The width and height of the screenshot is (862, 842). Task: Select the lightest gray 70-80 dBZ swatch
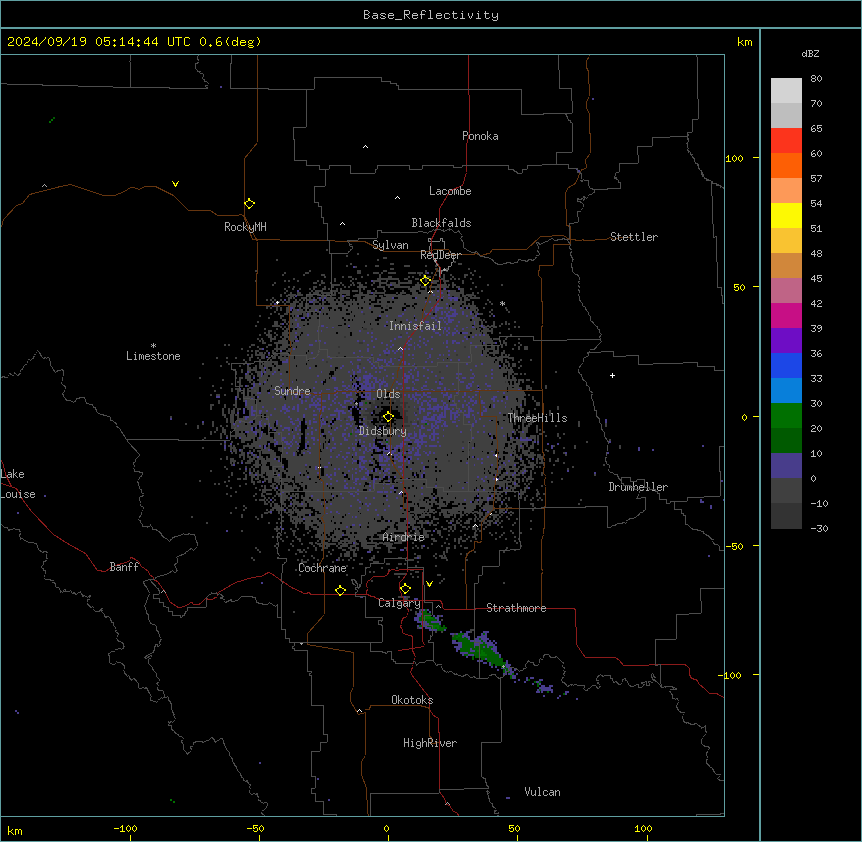(x=786, y=91)
